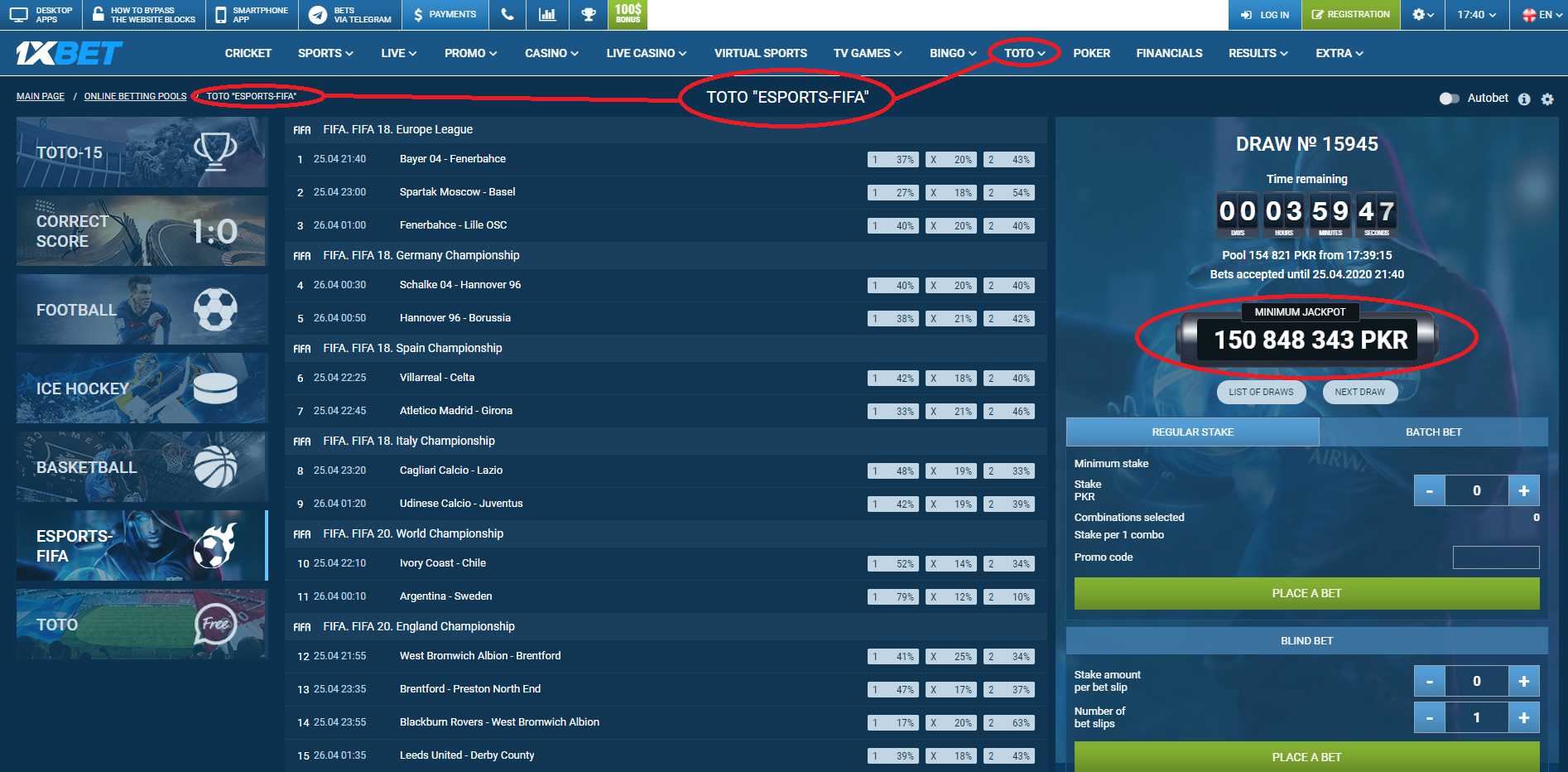Image resolution: width=1568 pixels, height=772 pixels.
Task: Increase Stake PKR with plus button
Action: pos(1523,490)
